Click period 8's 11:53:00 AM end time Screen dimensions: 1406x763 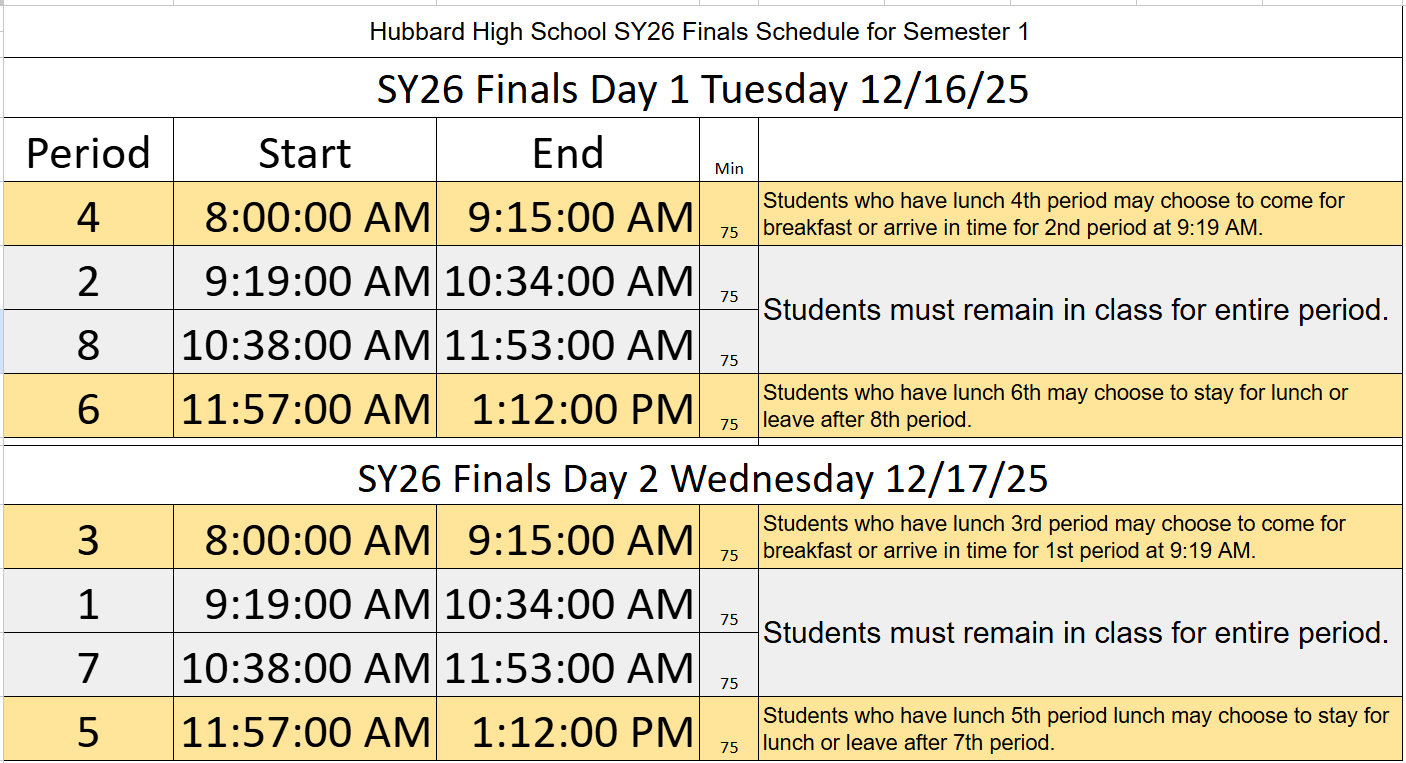coord(569,345)
